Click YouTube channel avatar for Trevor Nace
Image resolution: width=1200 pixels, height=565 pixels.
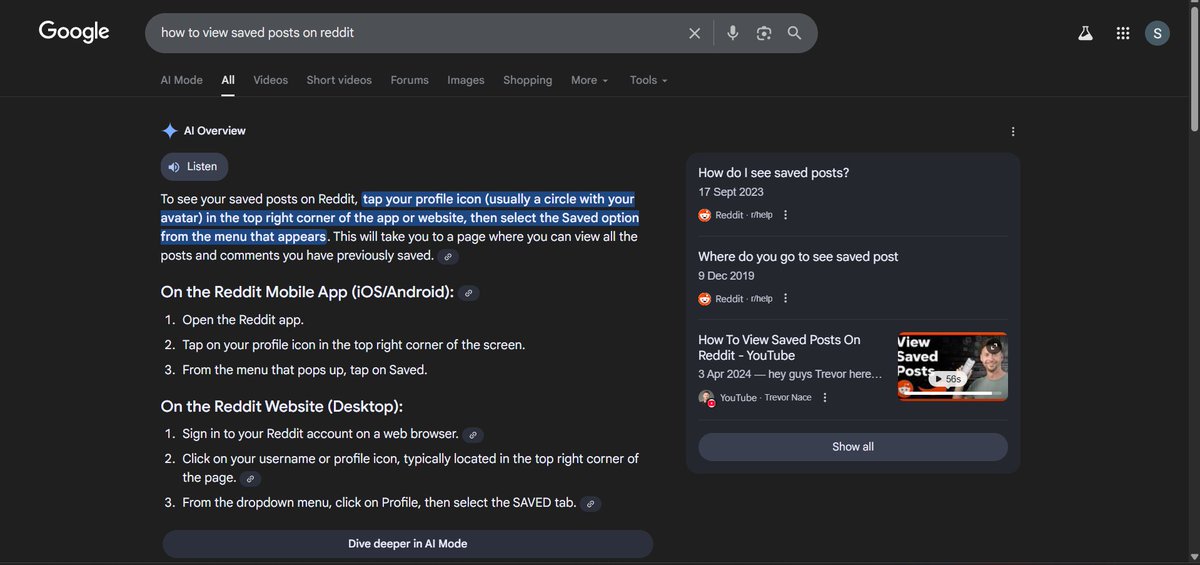707,398
